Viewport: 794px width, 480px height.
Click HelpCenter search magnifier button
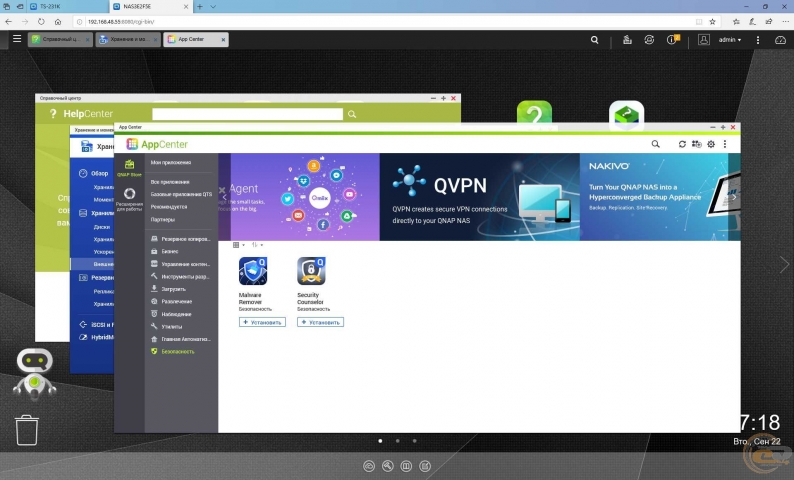click(352, 114)
